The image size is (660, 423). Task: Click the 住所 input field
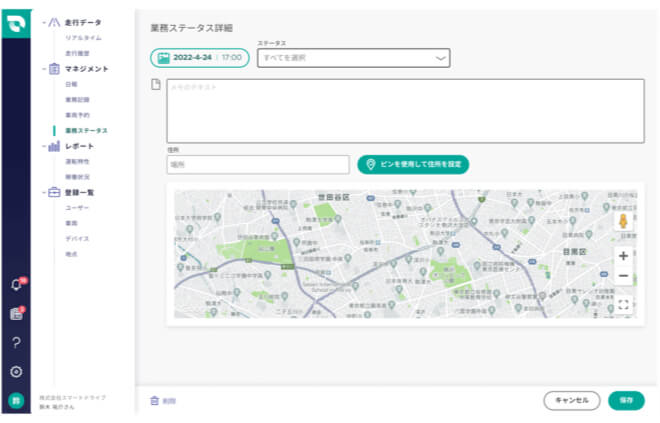[x=258, y=165]
